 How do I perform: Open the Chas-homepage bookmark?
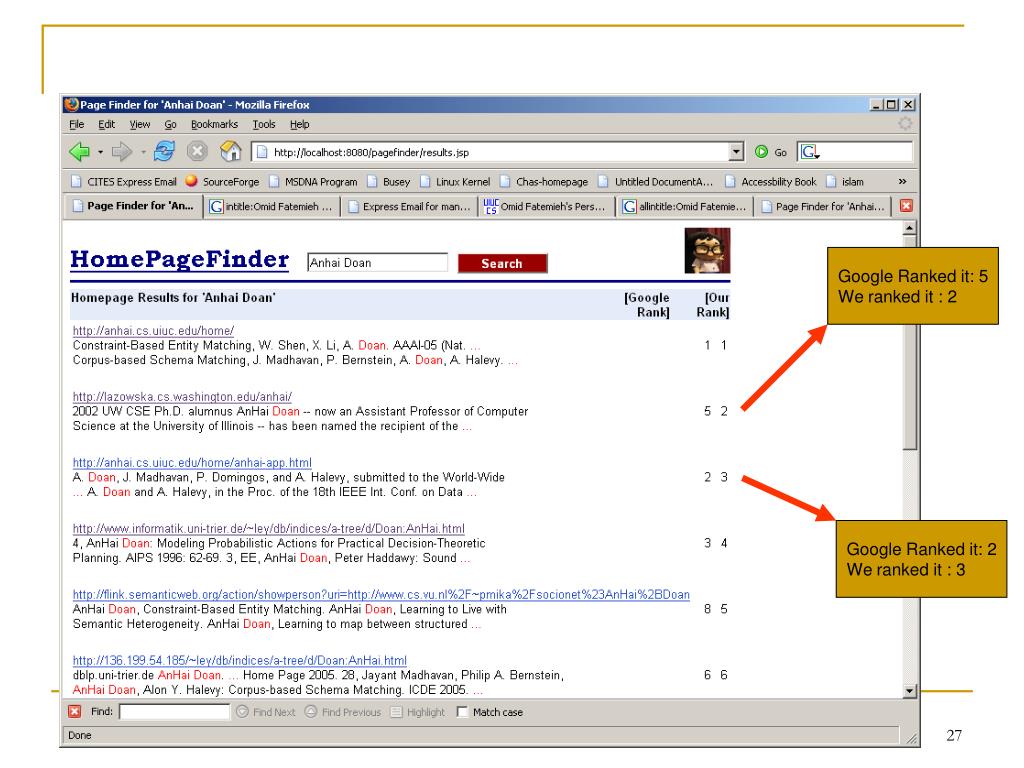pyautogui.click(x=544, y=182)
